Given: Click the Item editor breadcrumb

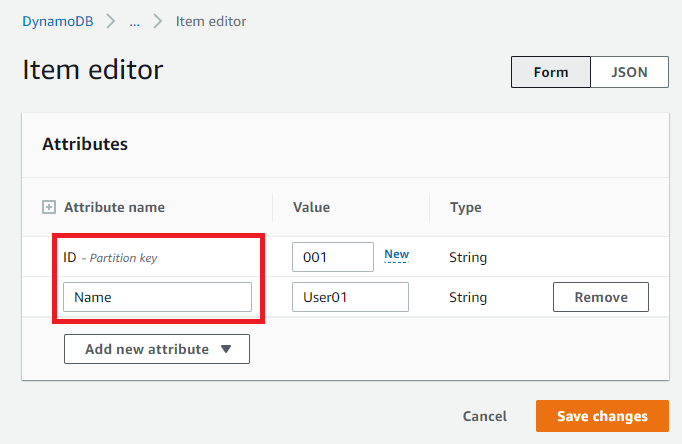Looking at the screenshot, I should click(210, 21).
